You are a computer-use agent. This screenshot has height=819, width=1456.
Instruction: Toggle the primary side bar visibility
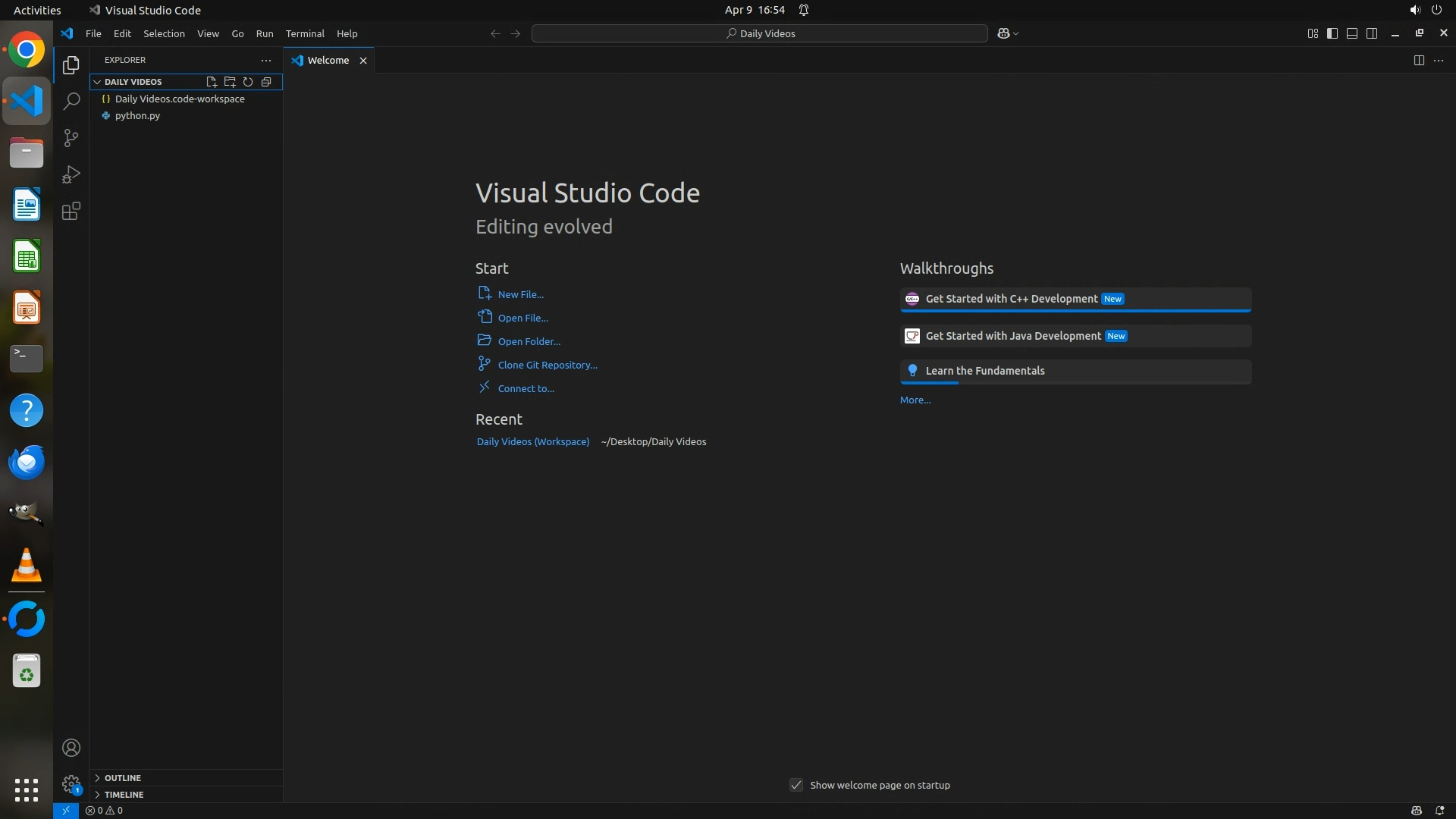coord(1332,33)
